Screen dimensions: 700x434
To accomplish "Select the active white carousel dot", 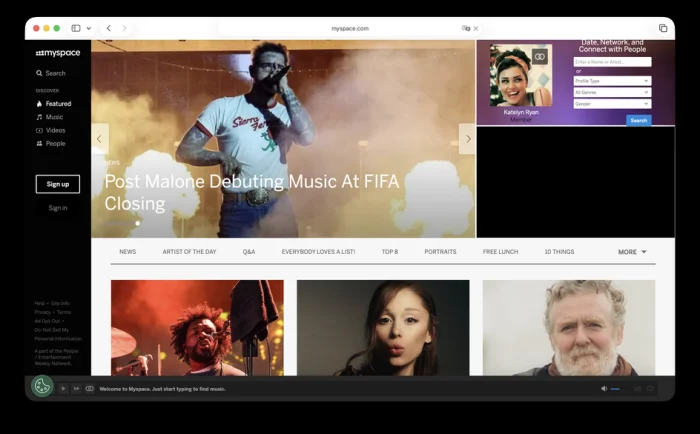I will (138, 223).
